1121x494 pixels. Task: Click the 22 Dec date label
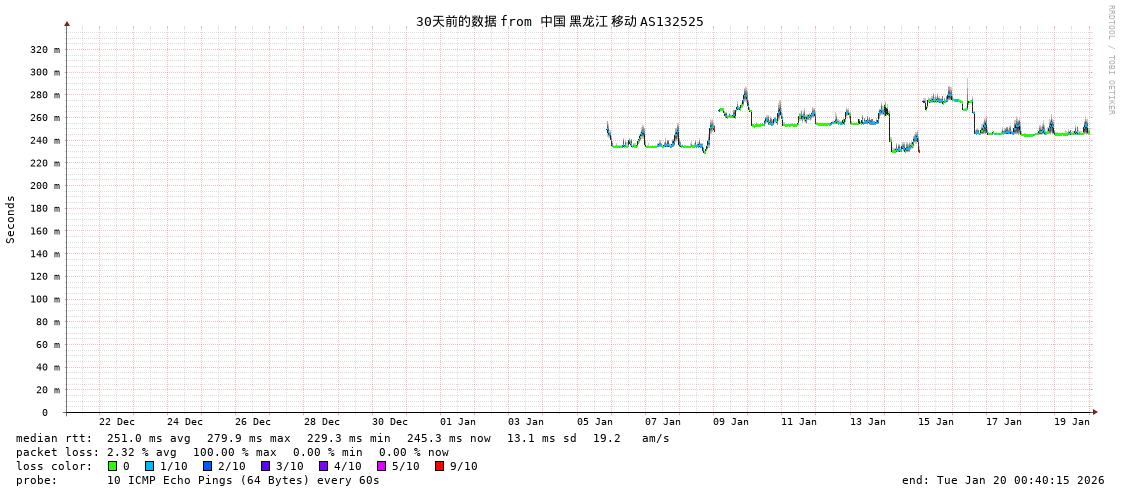(117, 422)
